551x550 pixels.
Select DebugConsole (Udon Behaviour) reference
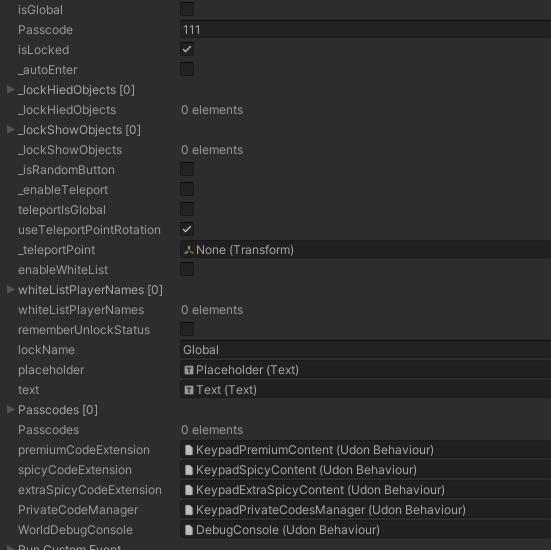(365, 530)
